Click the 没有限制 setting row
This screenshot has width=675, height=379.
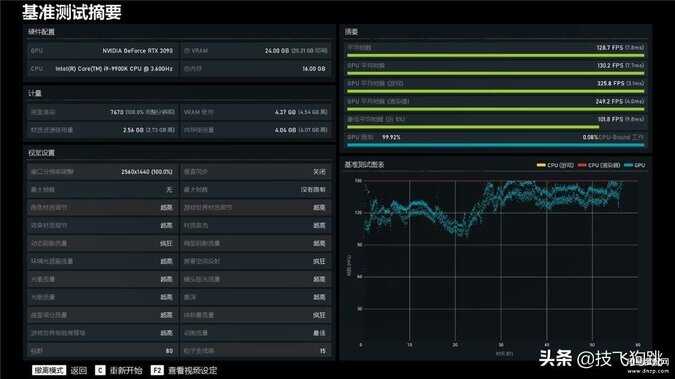tap(256, 190)
